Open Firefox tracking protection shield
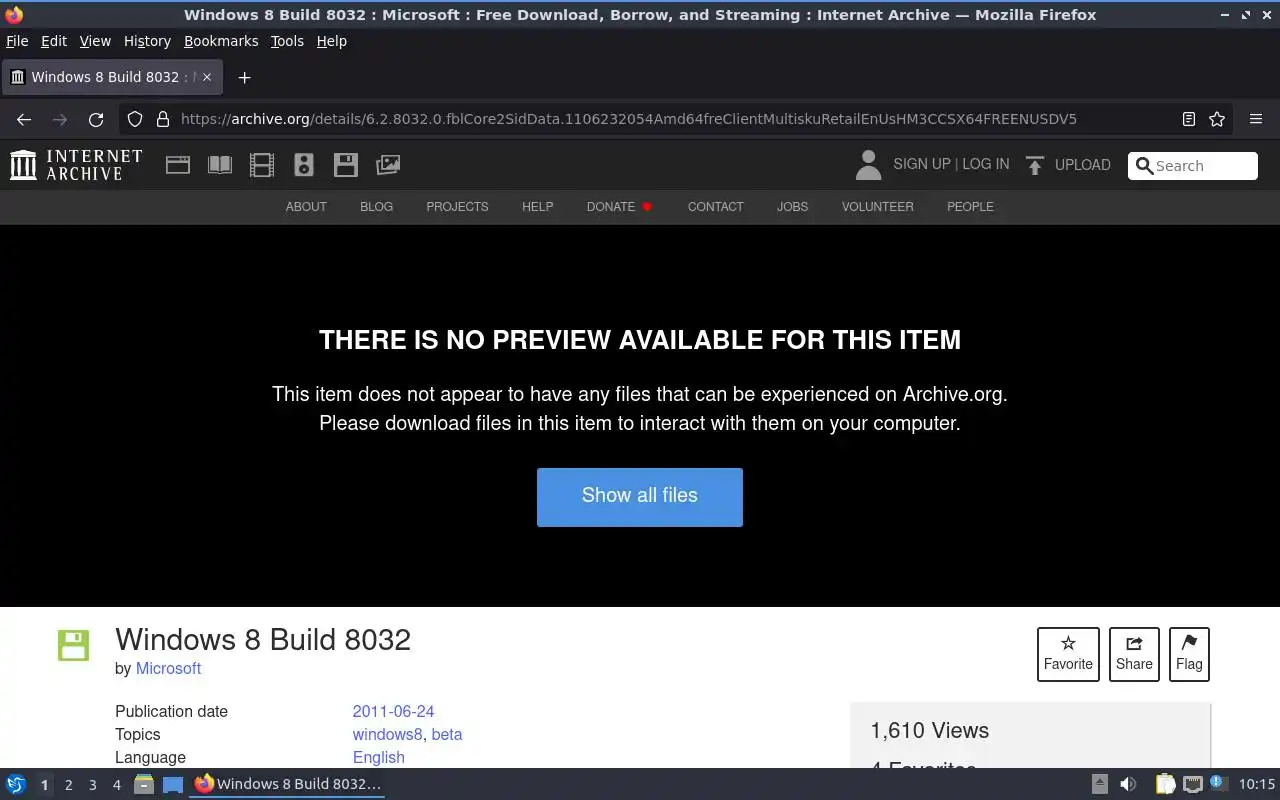 [x=135, y=119]
